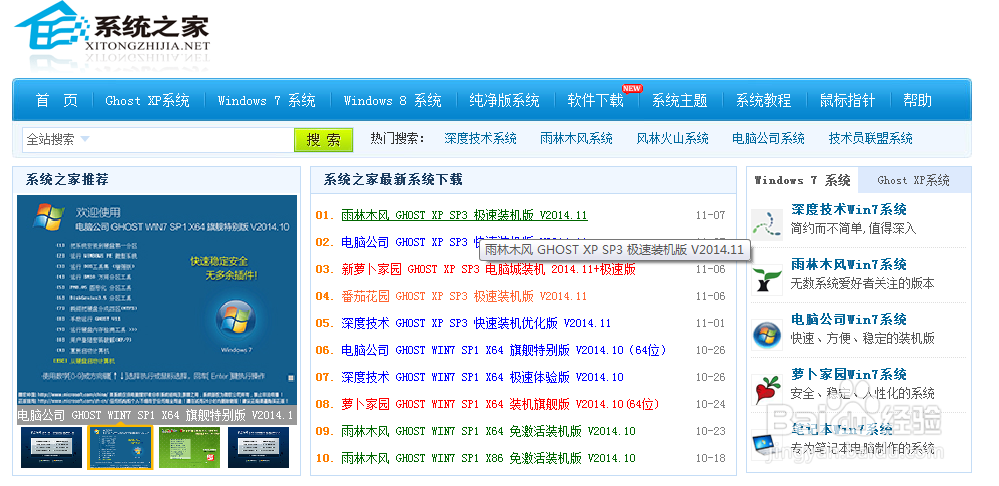This screenshot has width=999, height=486.
Task: Open 深度技术 GHOST XP SP3 快速装机优化版
Action: coord(476,323)
